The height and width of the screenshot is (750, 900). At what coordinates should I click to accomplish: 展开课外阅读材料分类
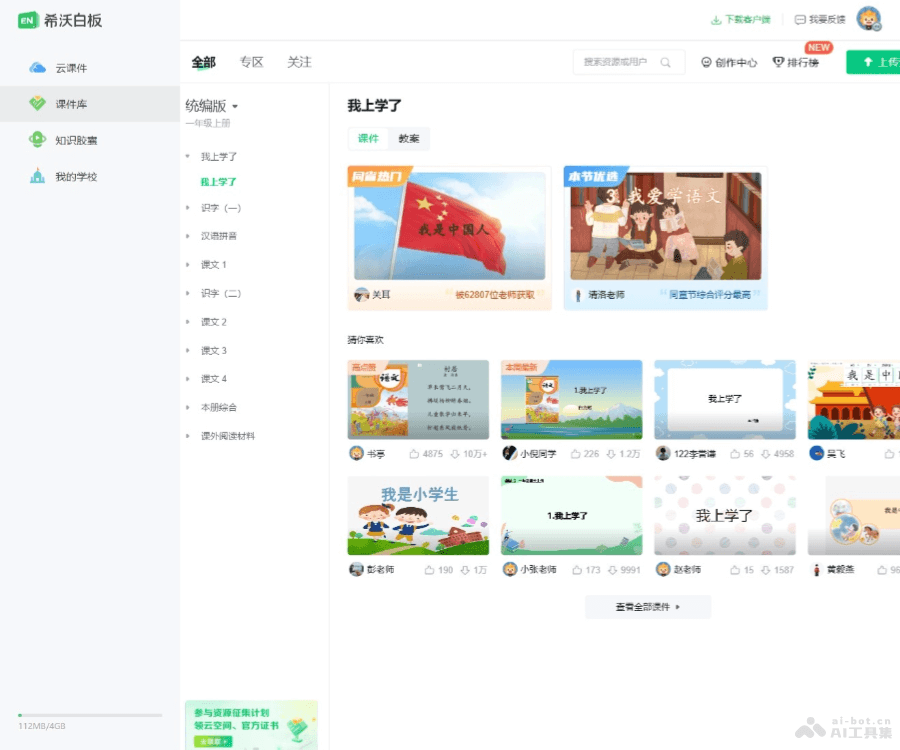(x=229, y=436)
